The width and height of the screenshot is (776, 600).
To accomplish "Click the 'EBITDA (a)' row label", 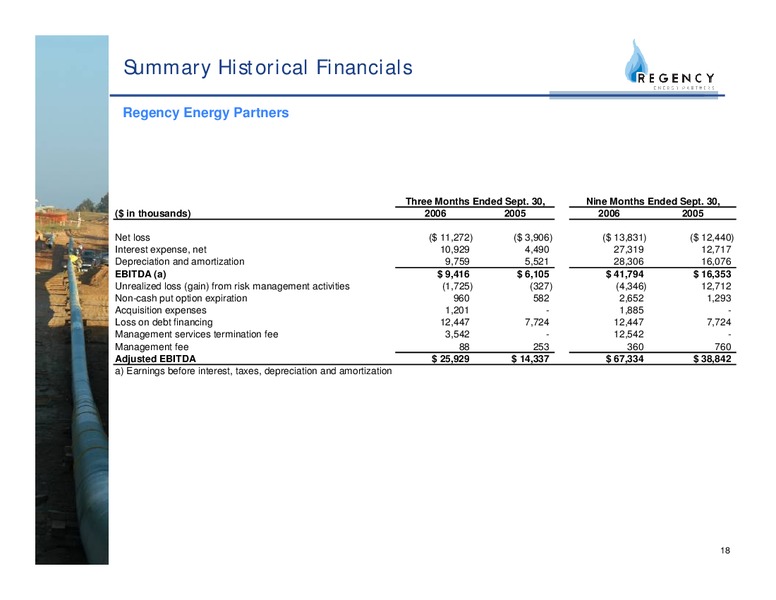I will (141, 274).
